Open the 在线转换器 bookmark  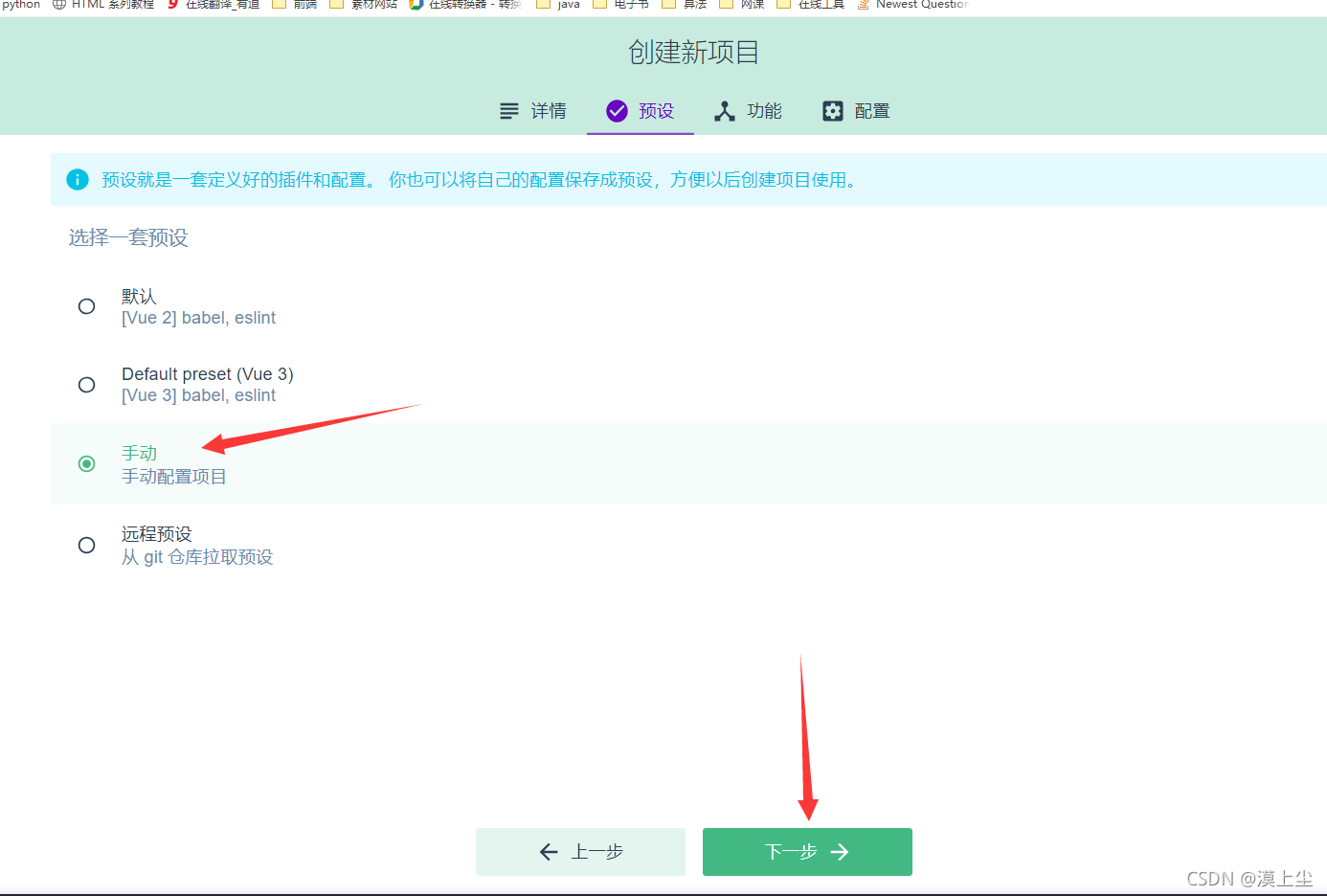465,4
